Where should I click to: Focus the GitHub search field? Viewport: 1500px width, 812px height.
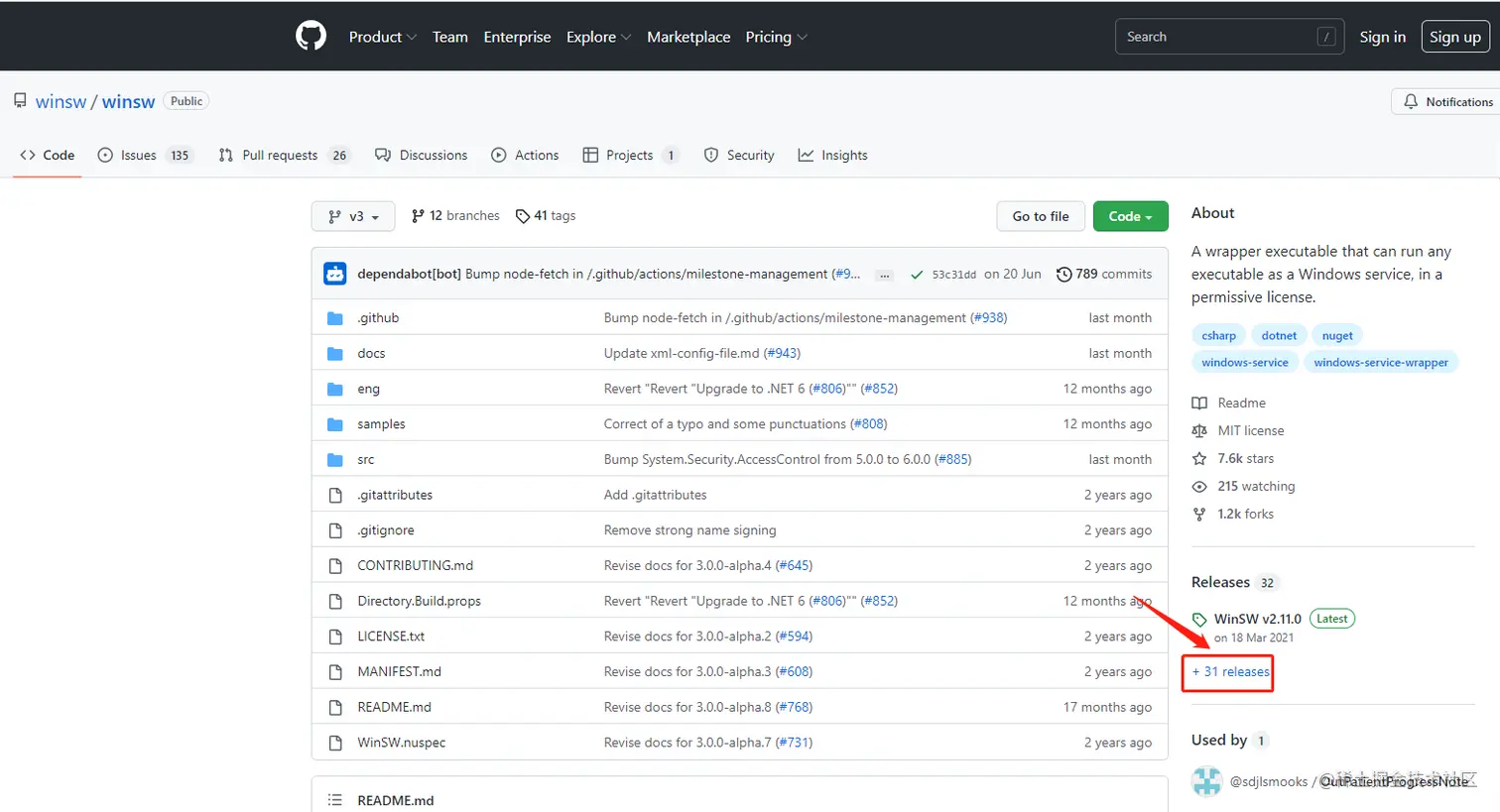1230,37
